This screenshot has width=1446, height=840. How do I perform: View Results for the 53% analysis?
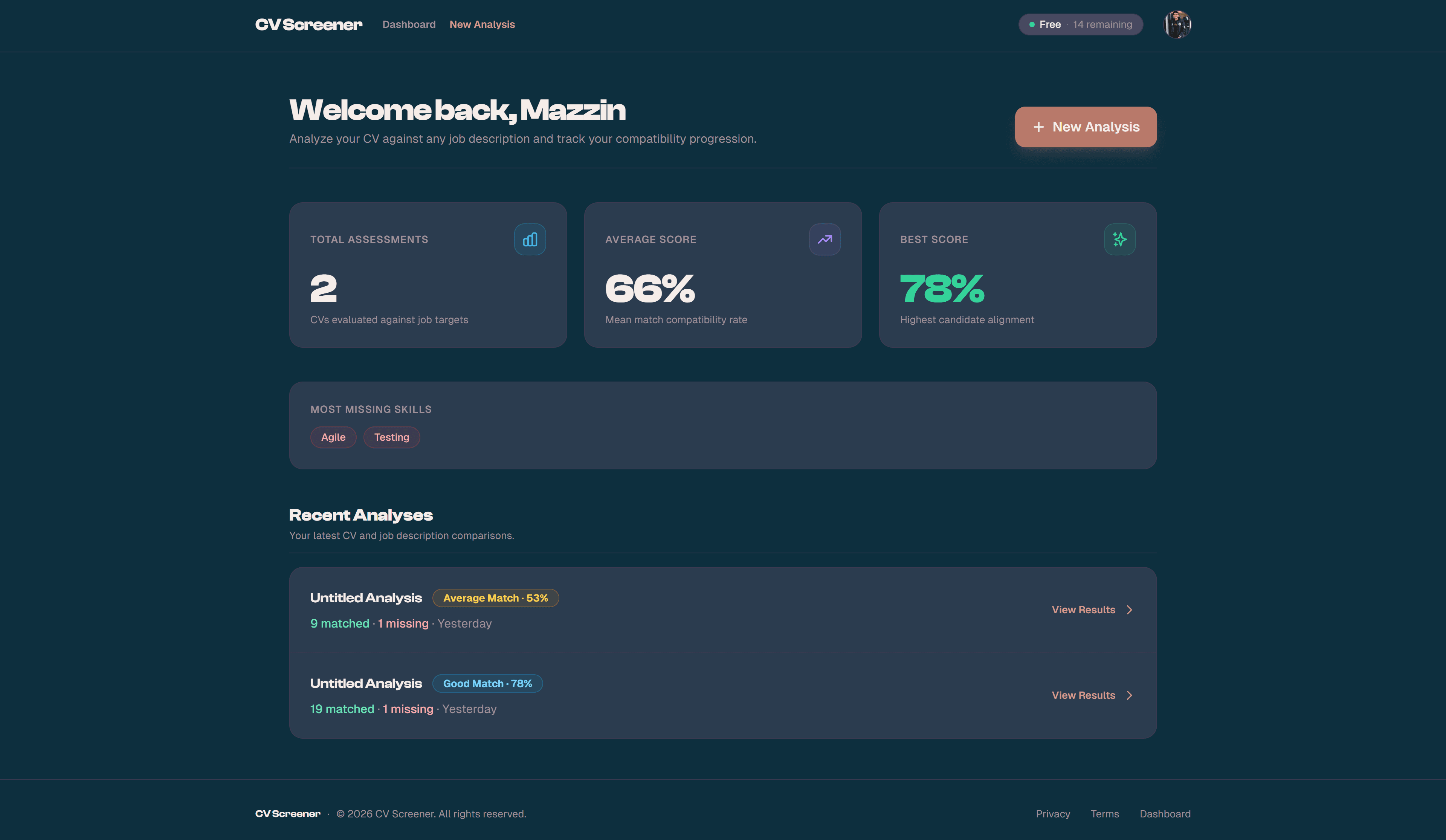pos(1083,610)
